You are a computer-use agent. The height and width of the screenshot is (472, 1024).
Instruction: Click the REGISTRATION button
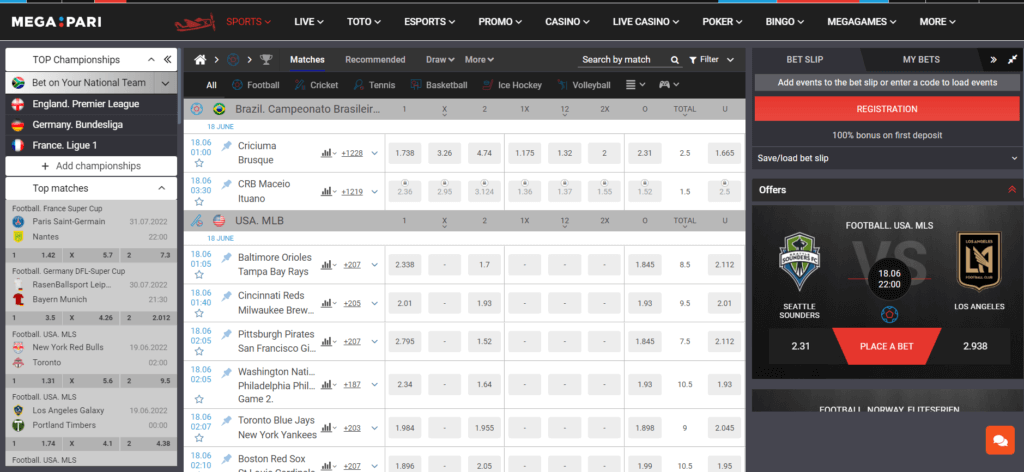887,109
